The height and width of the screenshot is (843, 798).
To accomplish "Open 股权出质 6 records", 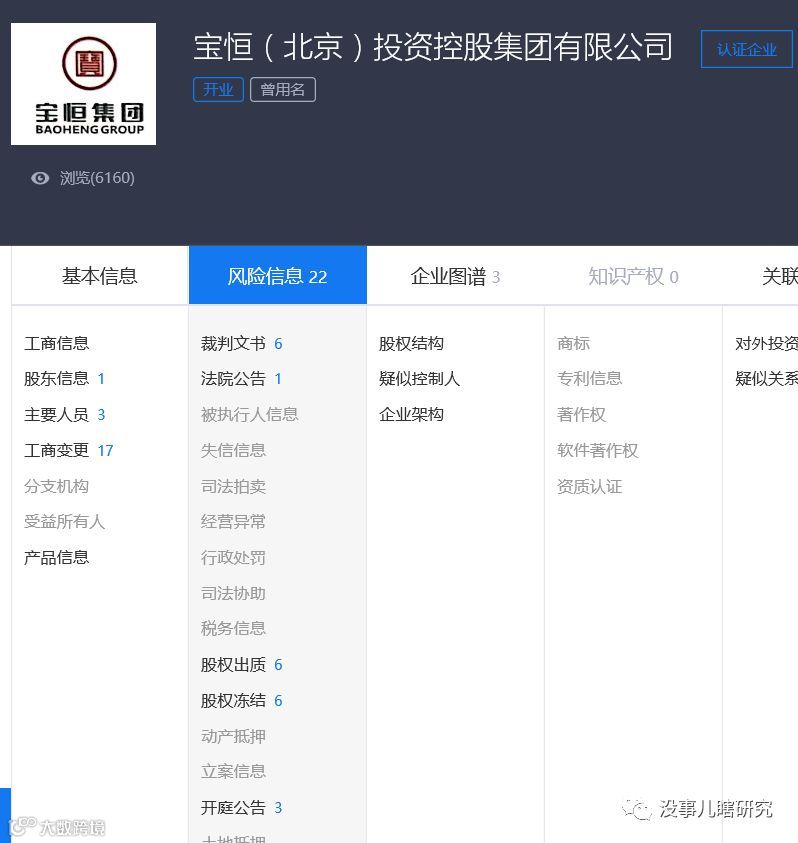I will coord(241,665).
